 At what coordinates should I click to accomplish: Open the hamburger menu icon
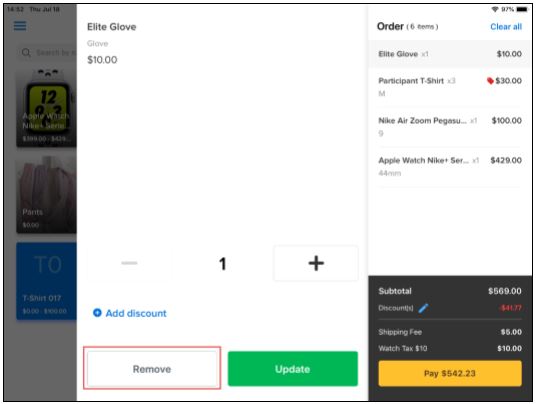(x=20, y=26)
